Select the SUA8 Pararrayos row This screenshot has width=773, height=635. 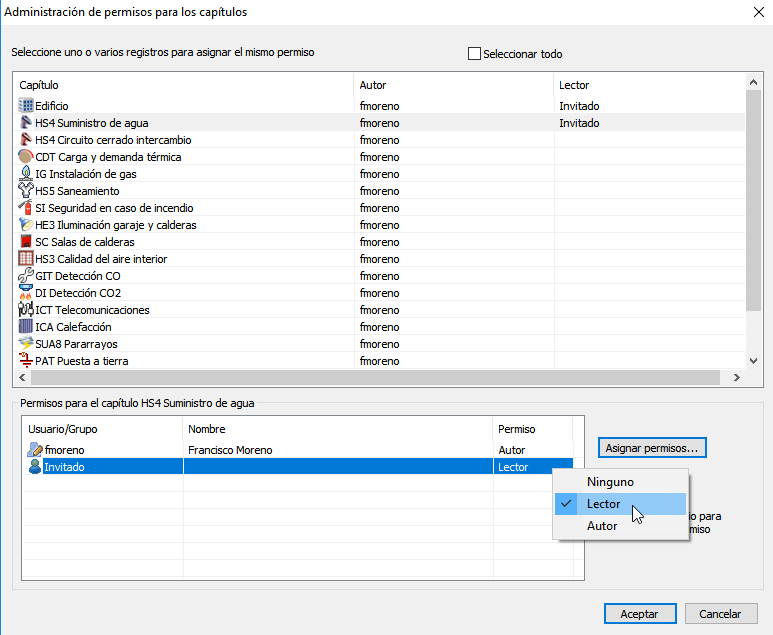(x=380, y=344)
